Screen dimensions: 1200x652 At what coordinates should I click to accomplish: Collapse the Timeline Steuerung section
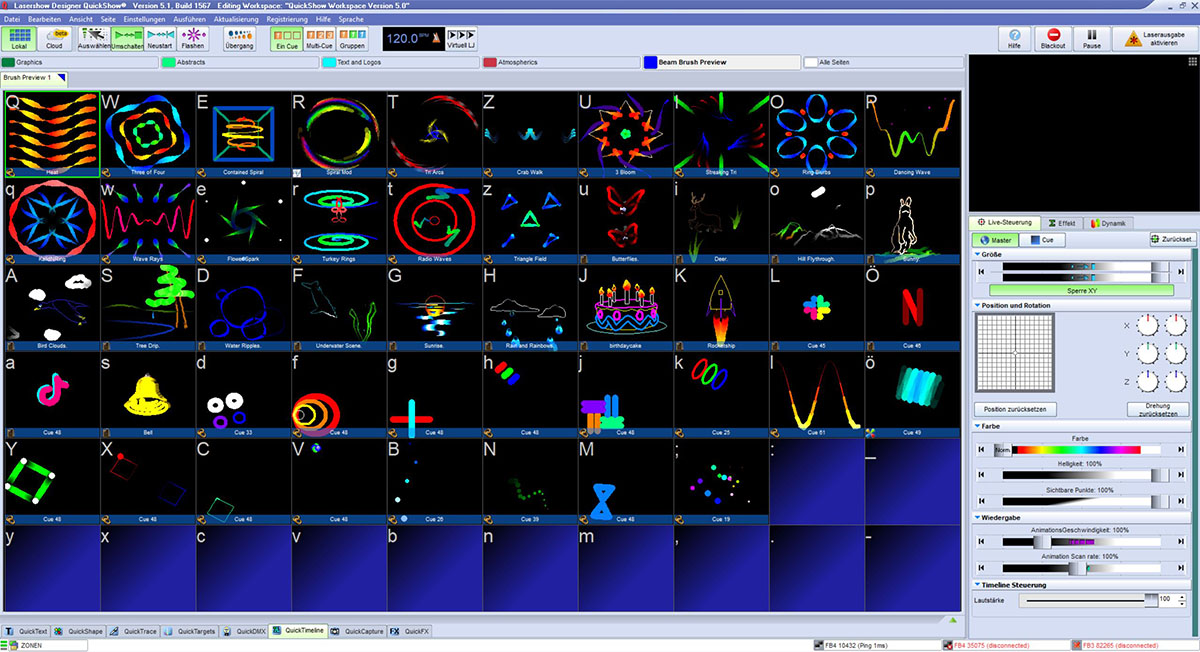(978, 585)
